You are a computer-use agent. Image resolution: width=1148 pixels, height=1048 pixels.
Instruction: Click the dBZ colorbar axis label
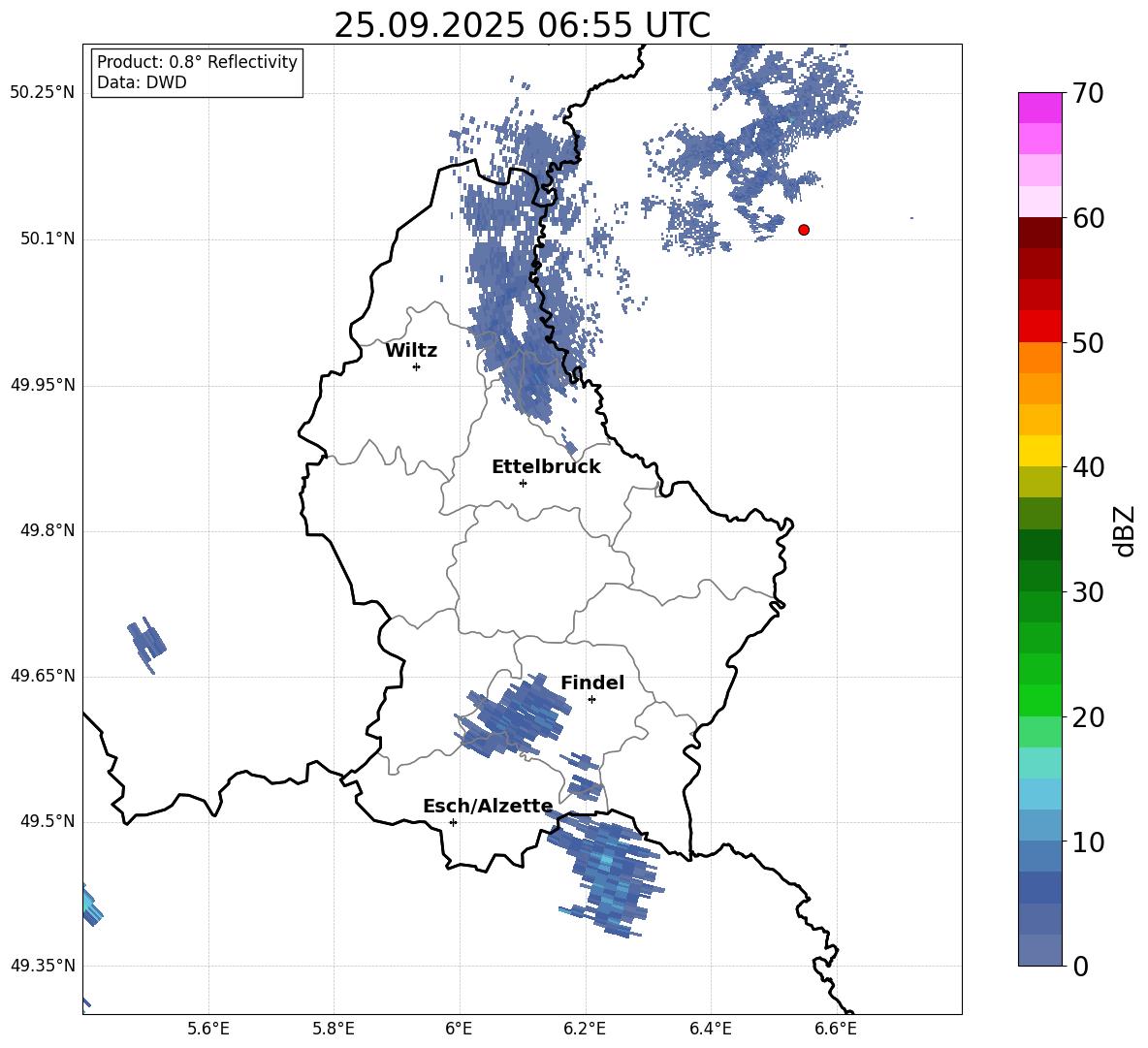tap(1124, 530)
